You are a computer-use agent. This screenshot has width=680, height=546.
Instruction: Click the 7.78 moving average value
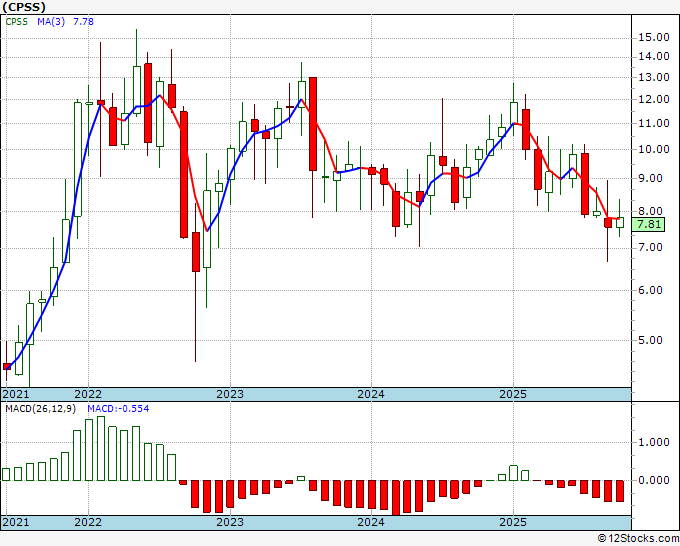83,22
